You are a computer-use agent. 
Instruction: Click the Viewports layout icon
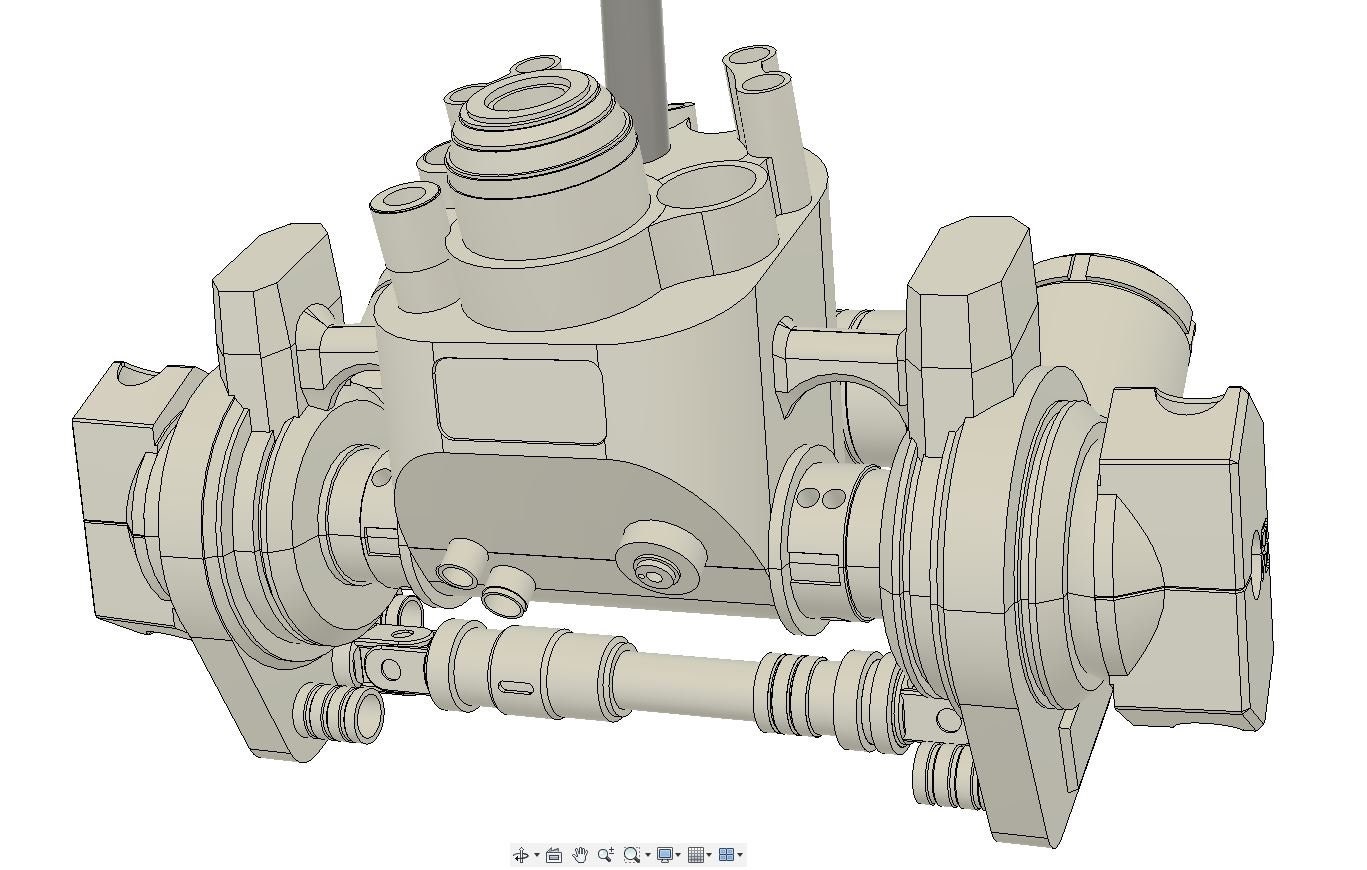pyautogui.click(x=726, y=855)
